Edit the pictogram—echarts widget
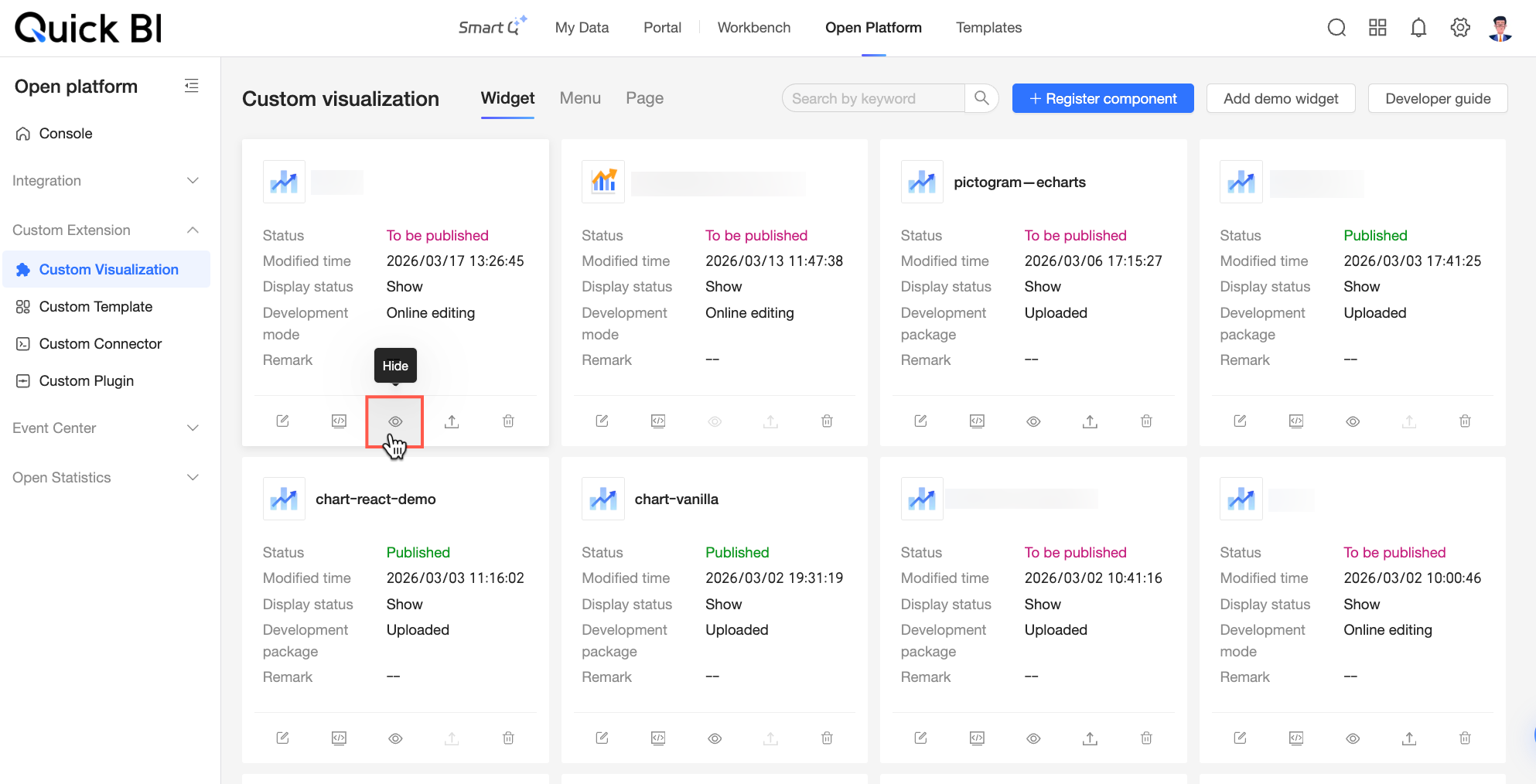Screen dimensions: 1536x784 coord(920,421)
